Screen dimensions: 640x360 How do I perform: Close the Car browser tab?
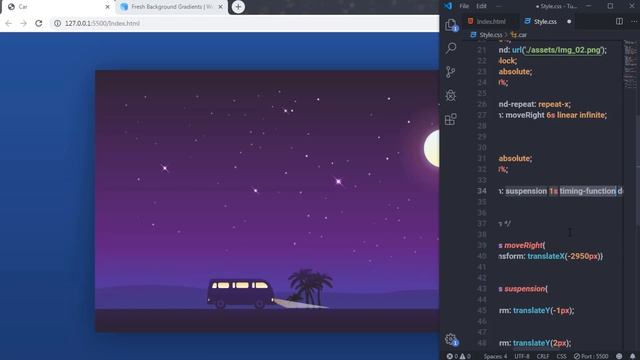[x=107, y=7]
